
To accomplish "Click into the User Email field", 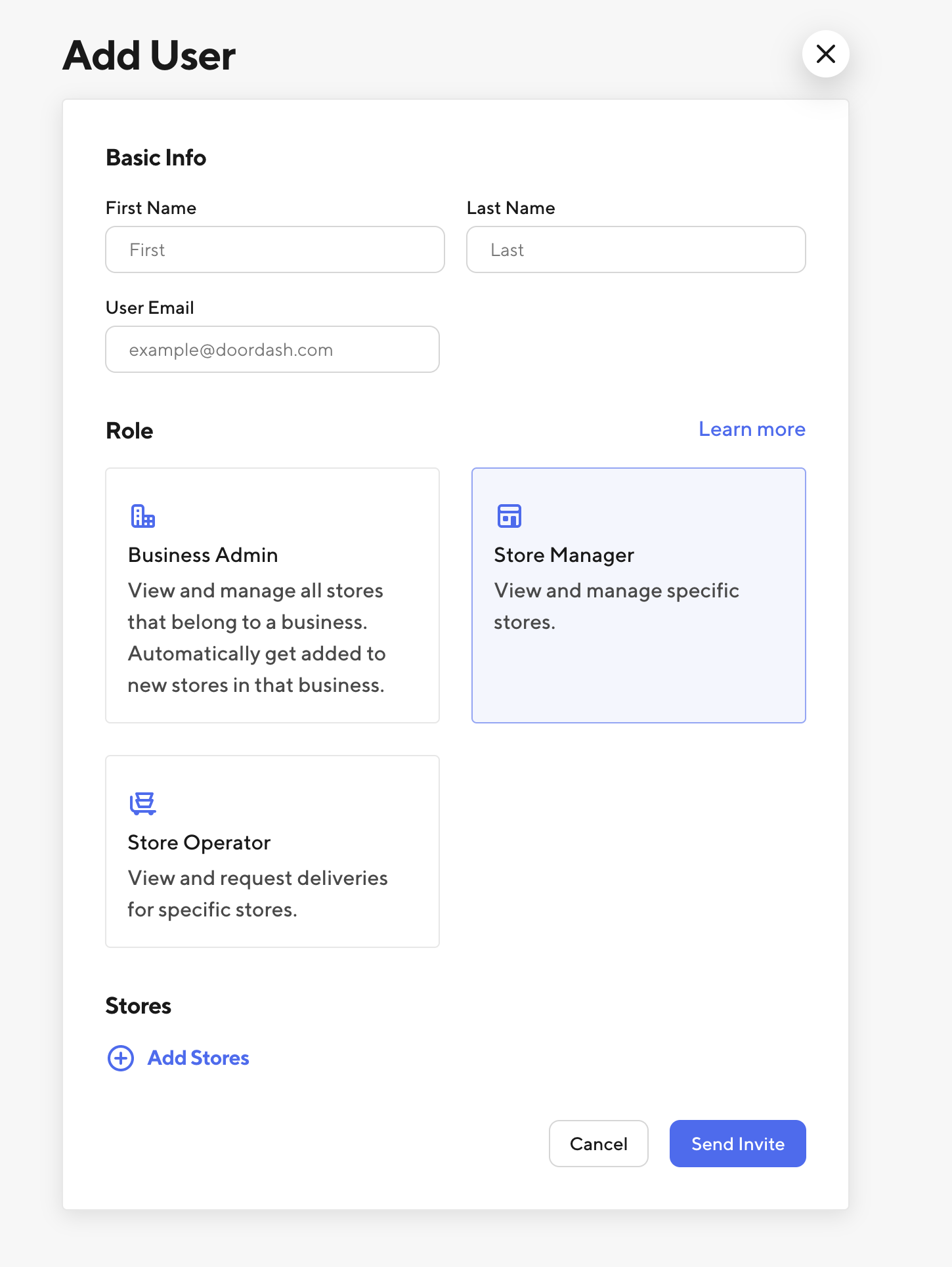I will 272,350.
